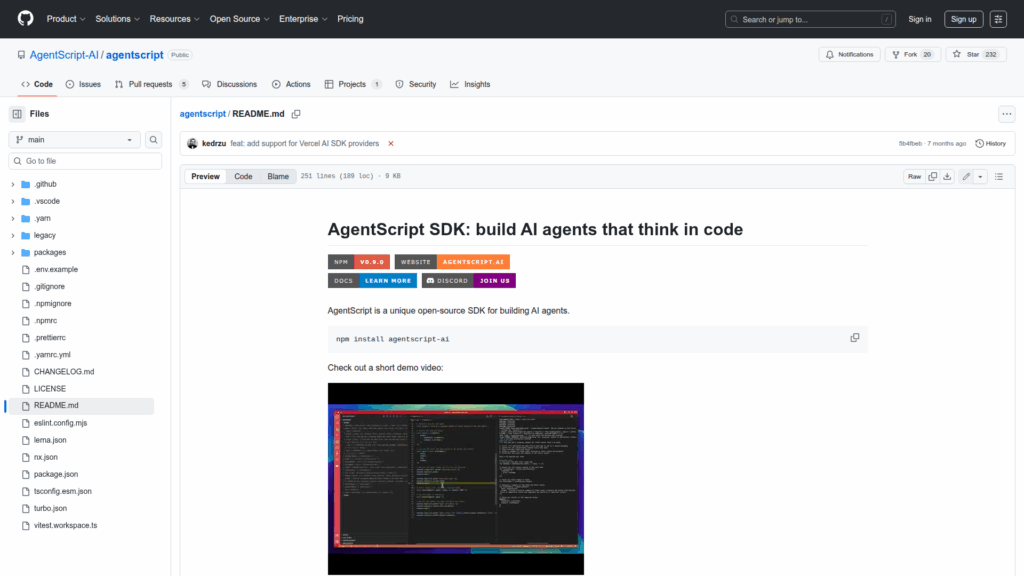This screenshot has width=1024, height=576.
Task: Click the failed commit status icon
Action: point(391,143)
